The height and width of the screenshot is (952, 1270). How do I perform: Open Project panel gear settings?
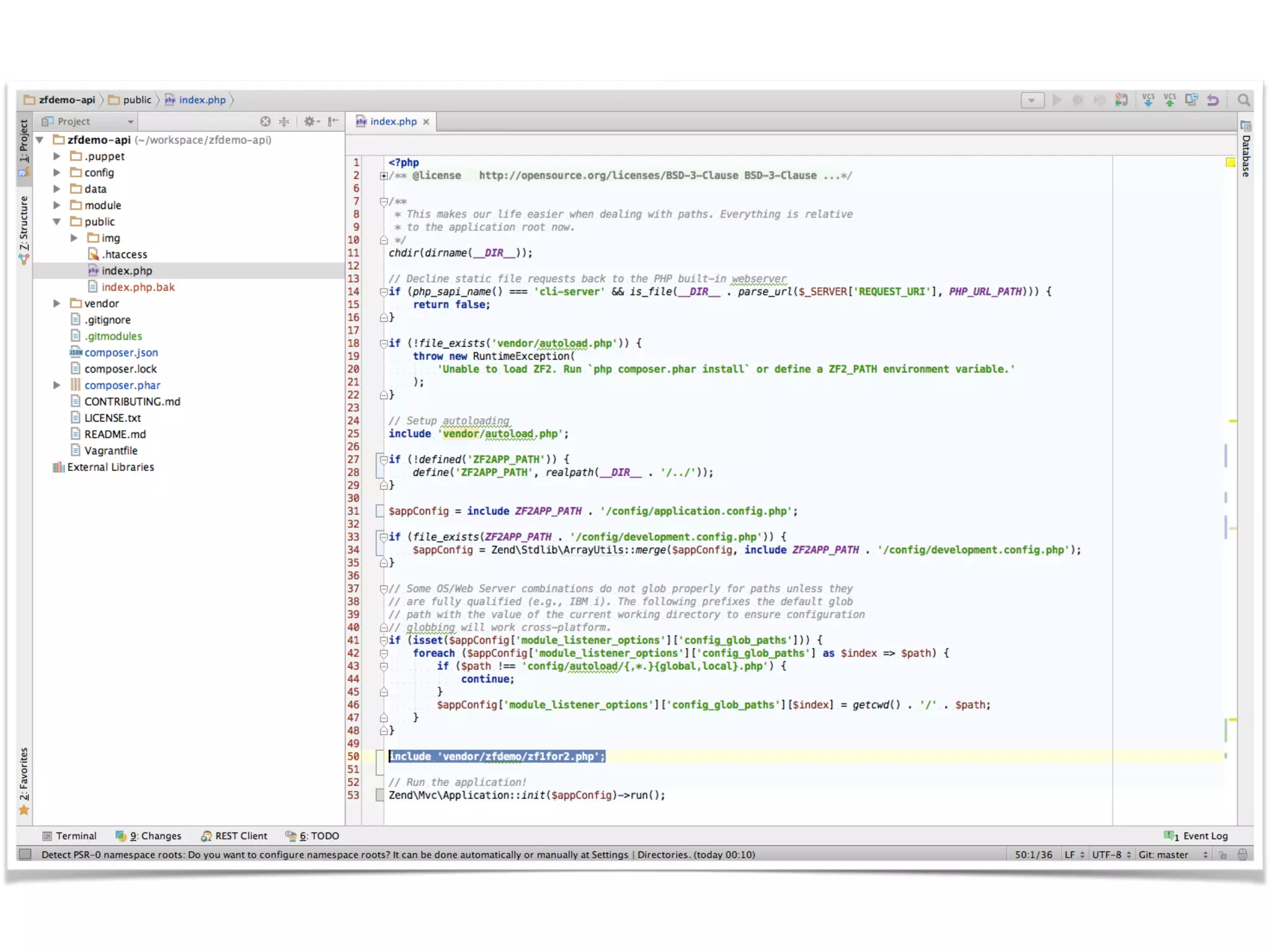click(x=310, y=121)
